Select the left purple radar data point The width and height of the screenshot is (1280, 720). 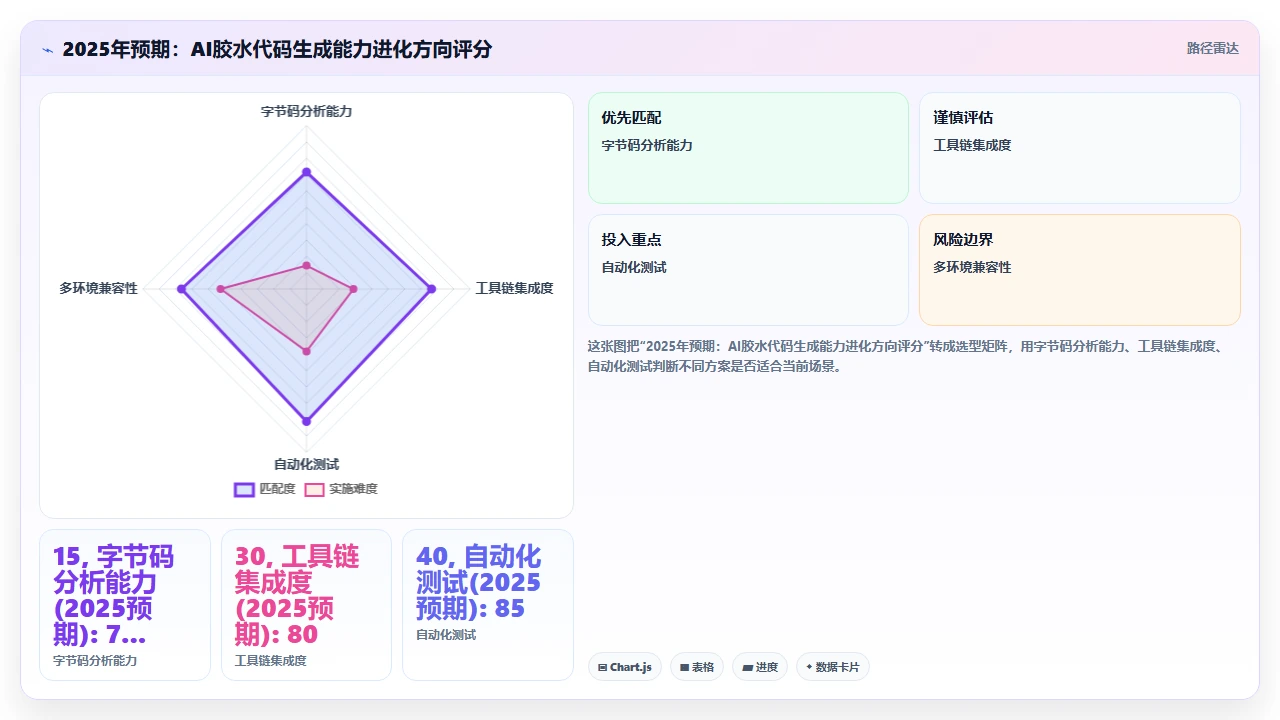(182, 289)
